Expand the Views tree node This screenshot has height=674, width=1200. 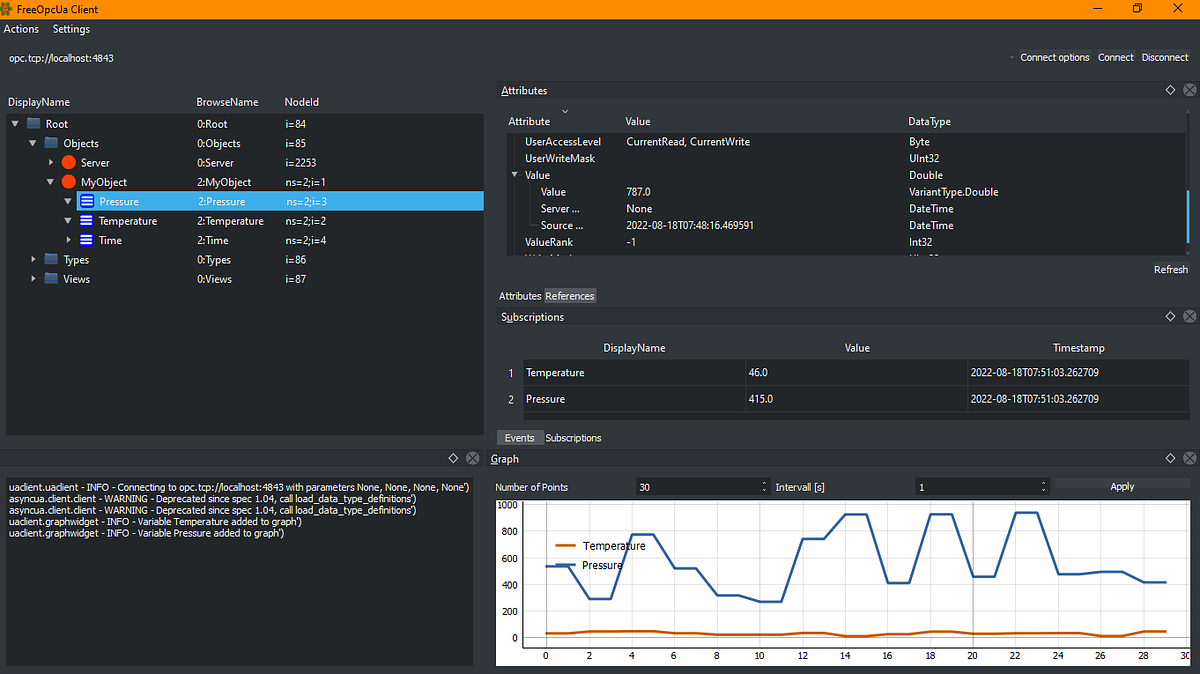pos(33,279)
